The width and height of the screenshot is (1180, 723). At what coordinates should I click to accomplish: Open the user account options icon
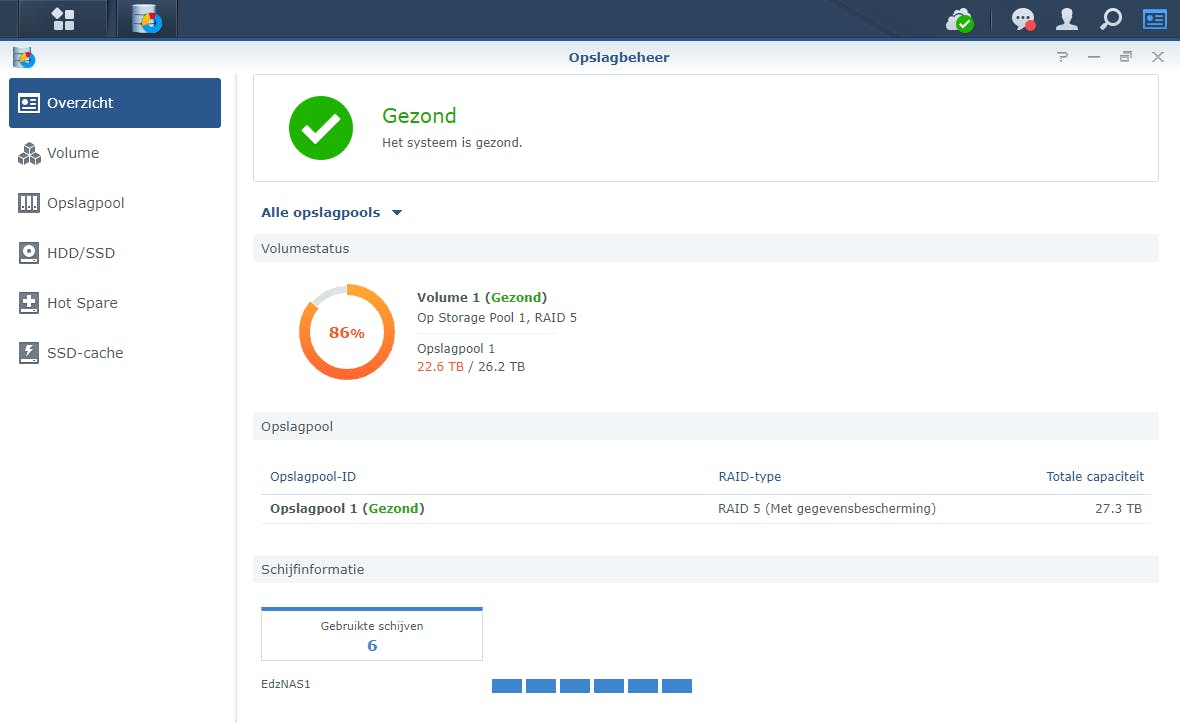[1066, 19]
